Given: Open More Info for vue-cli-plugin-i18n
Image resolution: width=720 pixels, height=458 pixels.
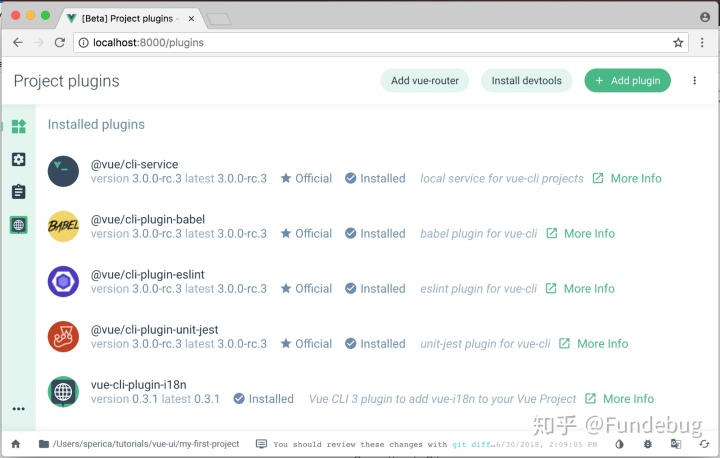Looking at the screenshot, I should coord(619,399).
